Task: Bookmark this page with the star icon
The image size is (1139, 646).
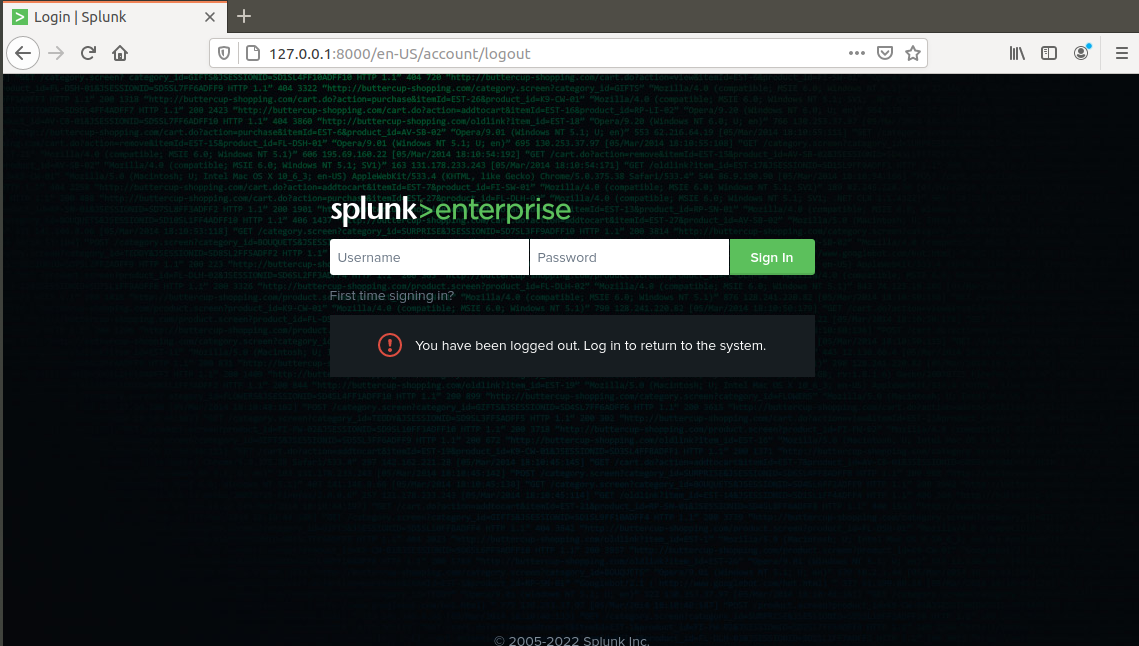Action: pyautogui.click(x=913, y=53)
